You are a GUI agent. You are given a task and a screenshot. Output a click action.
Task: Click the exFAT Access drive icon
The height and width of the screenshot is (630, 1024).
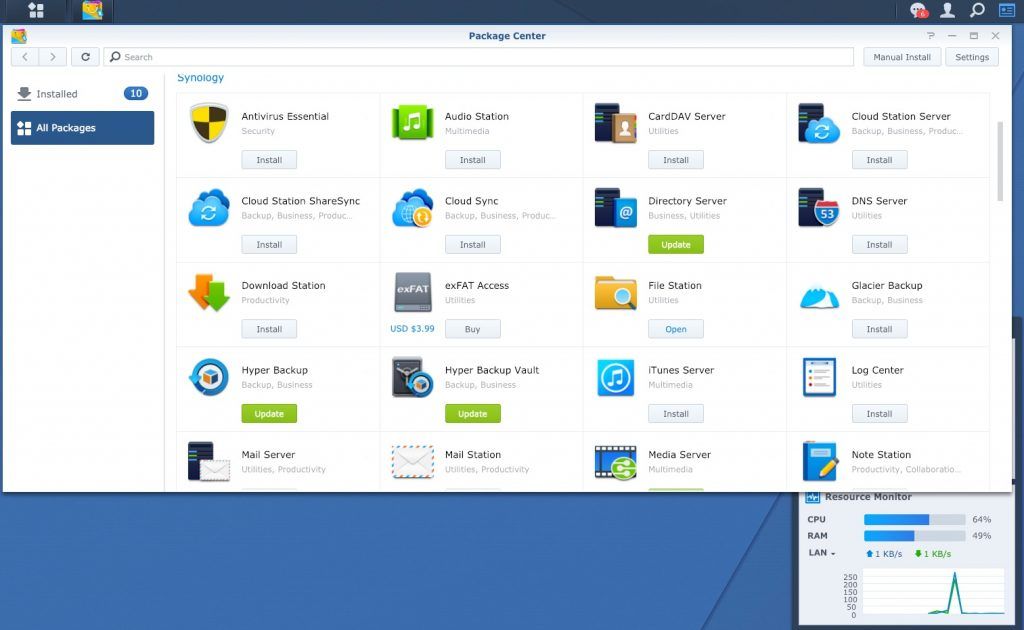point(412,292)
